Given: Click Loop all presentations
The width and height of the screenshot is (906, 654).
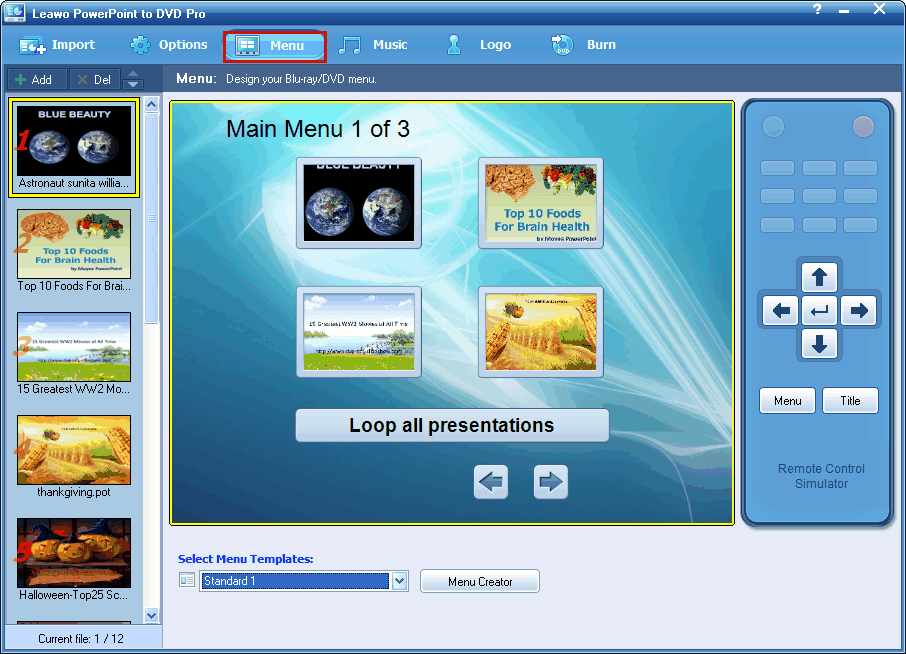Looking at the screenshot, I should 452,424.
